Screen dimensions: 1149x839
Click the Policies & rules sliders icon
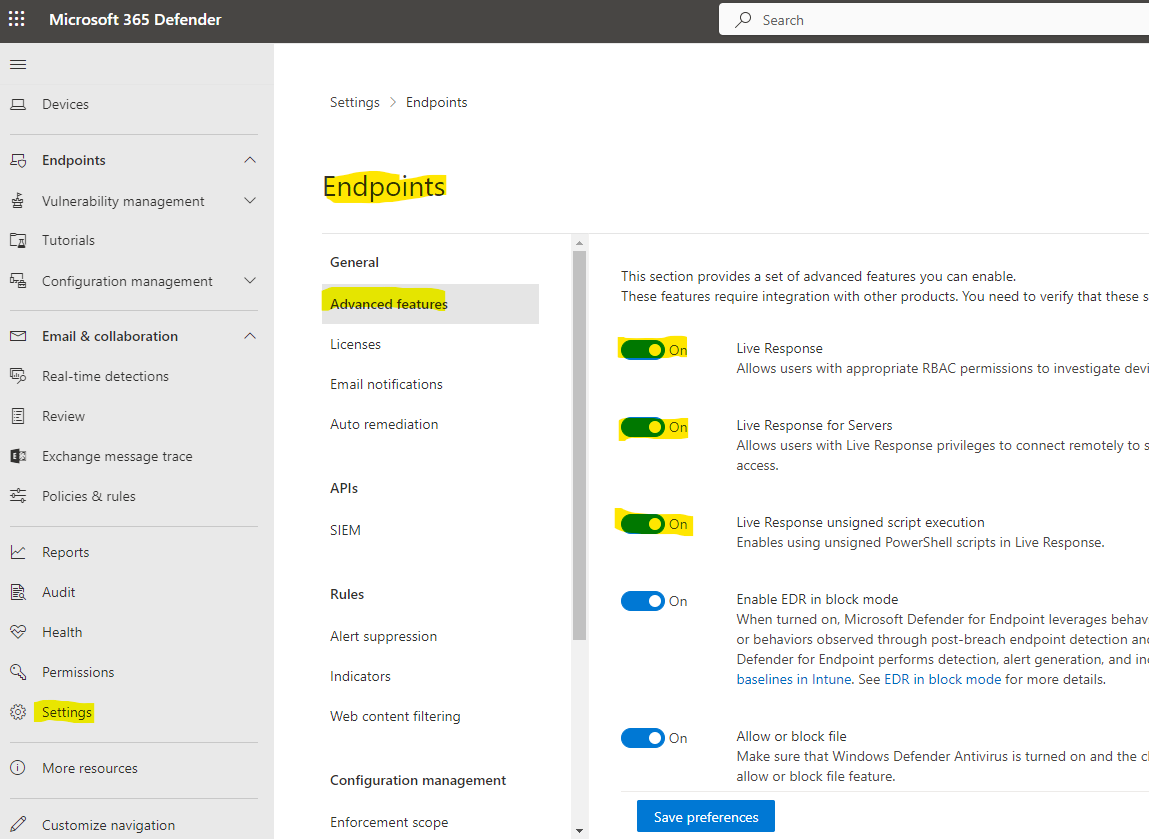pyautogui.click(x=18, y=496)
